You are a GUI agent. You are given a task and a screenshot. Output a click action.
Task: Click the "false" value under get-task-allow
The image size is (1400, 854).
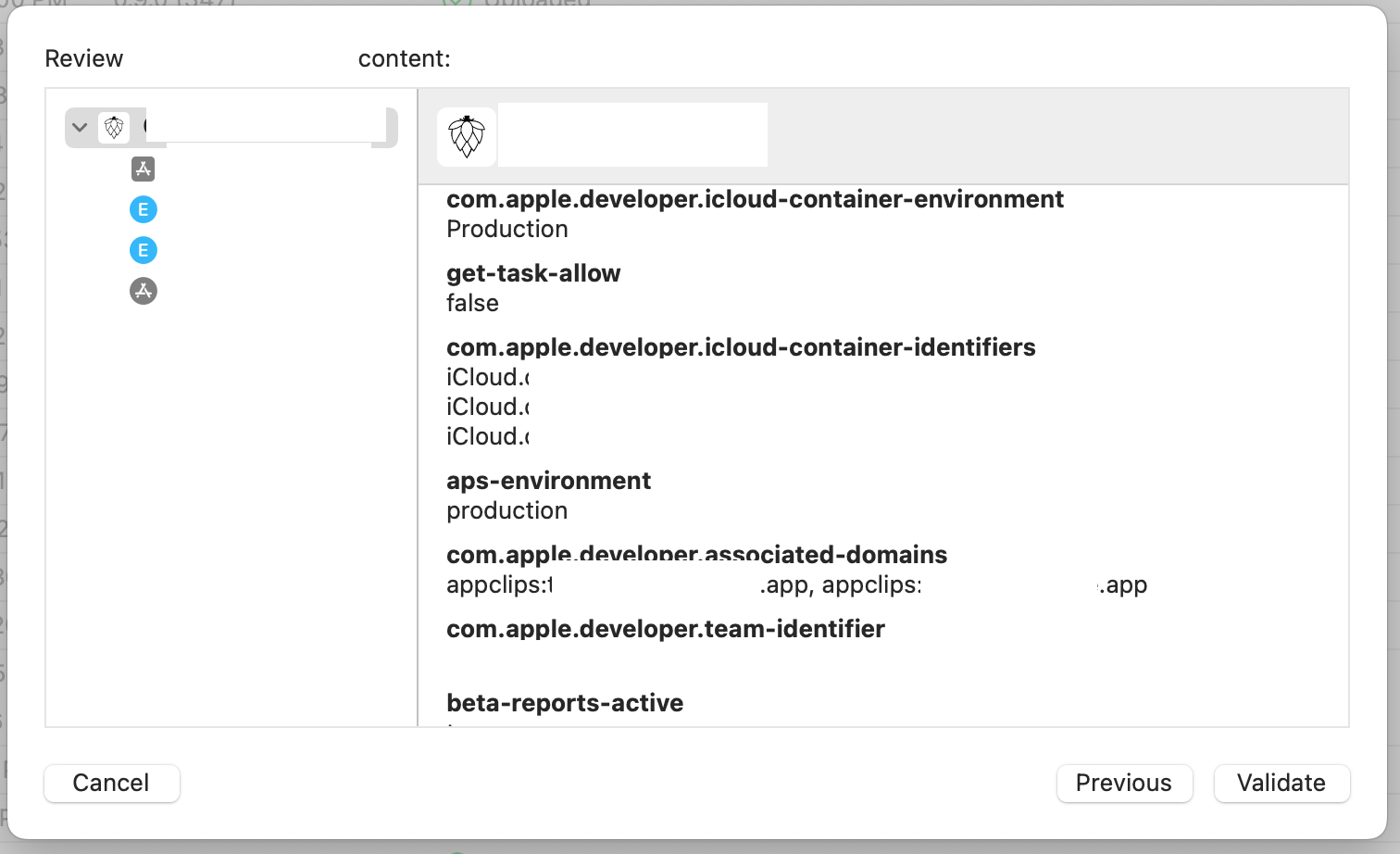tap(472, 303)
